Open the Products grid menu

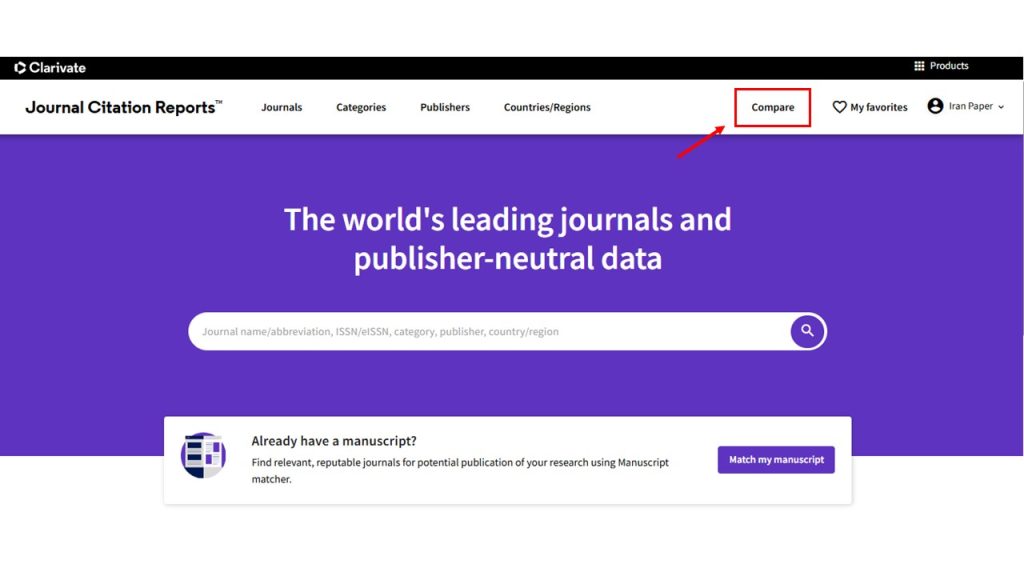pyautogui.click(x=919, y=66)
